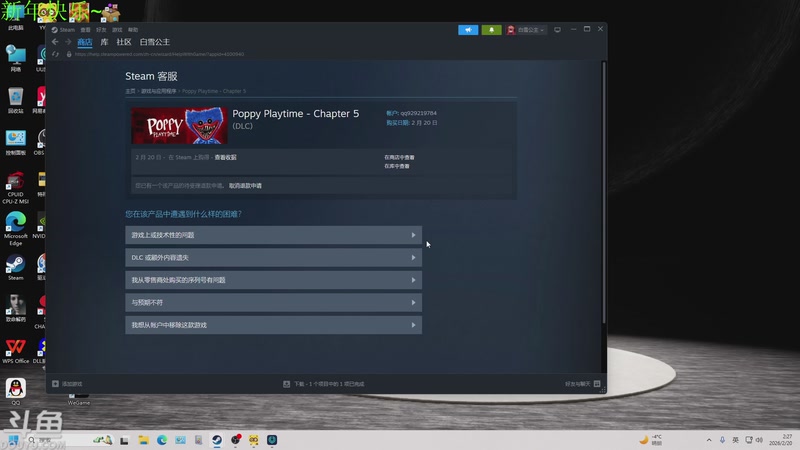Click the microphone tray icon
The width and height of the screenshot is (800, 450).
tap(722, 440)
